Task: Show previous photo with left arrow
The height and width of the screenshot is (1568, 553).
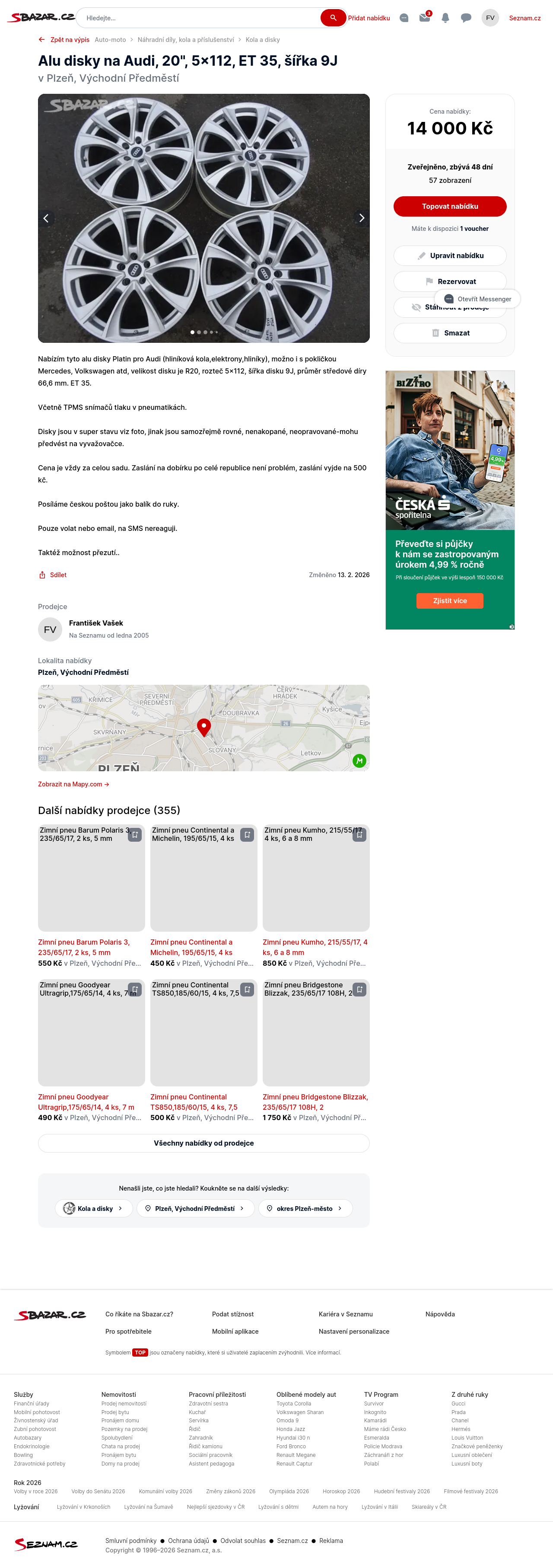Action: tap(46, 218)
